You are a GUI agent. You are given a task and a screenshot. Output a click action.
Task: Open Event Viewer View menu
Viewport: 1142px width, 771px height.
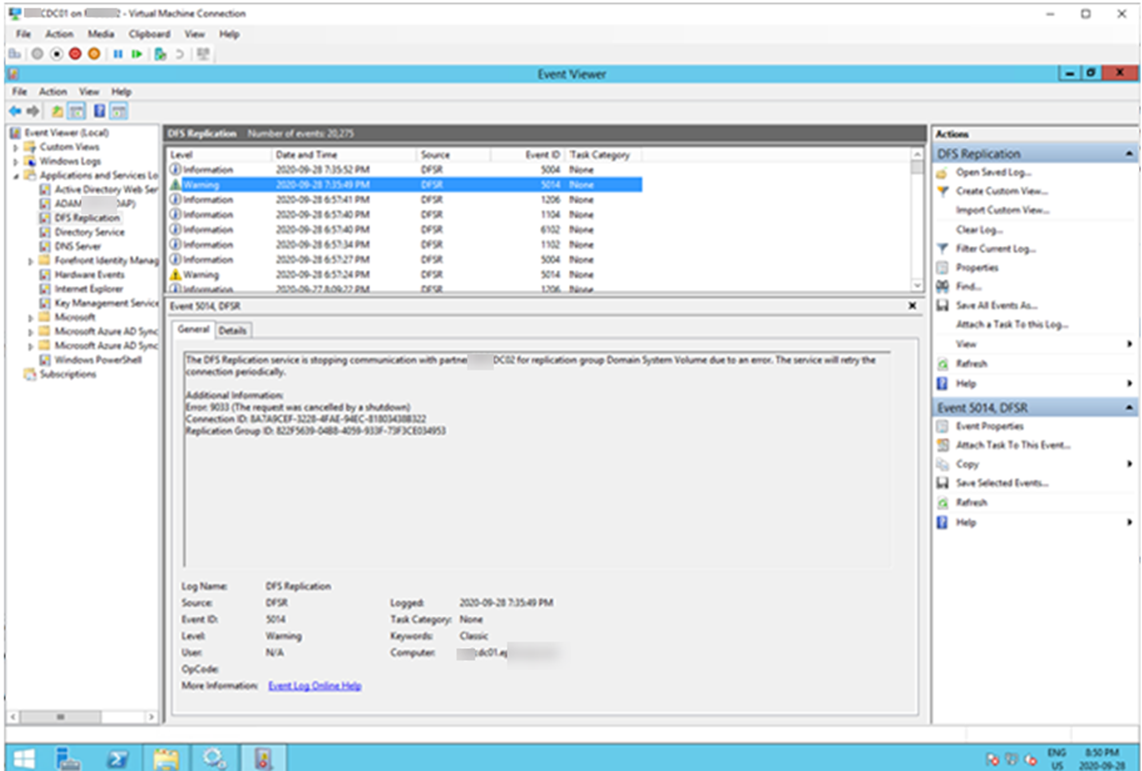pos(89,91)
